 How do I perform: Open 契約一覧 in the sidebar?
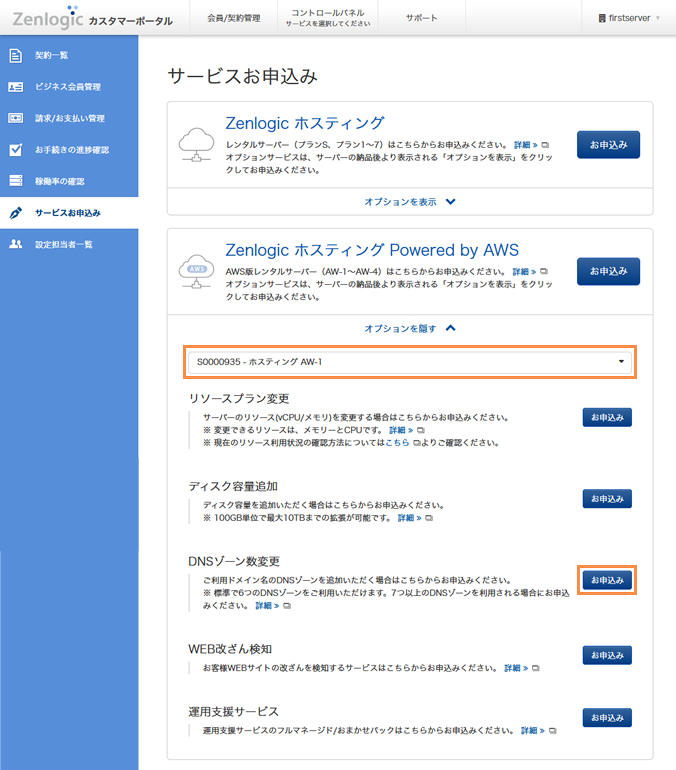click(x=69, y=55)
